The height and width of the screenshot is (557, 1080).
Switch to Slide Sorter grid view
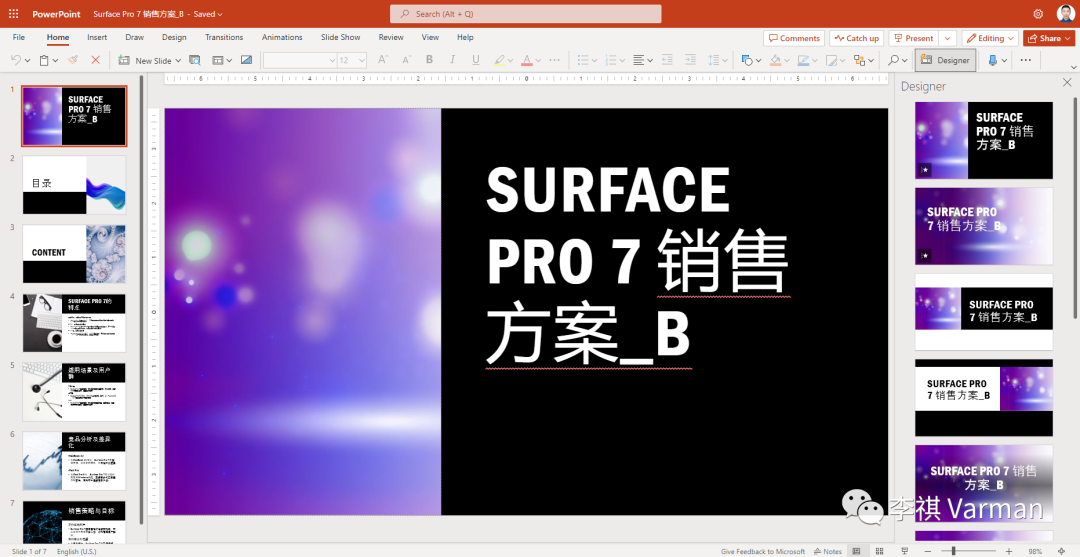click(x=880, y=551)
